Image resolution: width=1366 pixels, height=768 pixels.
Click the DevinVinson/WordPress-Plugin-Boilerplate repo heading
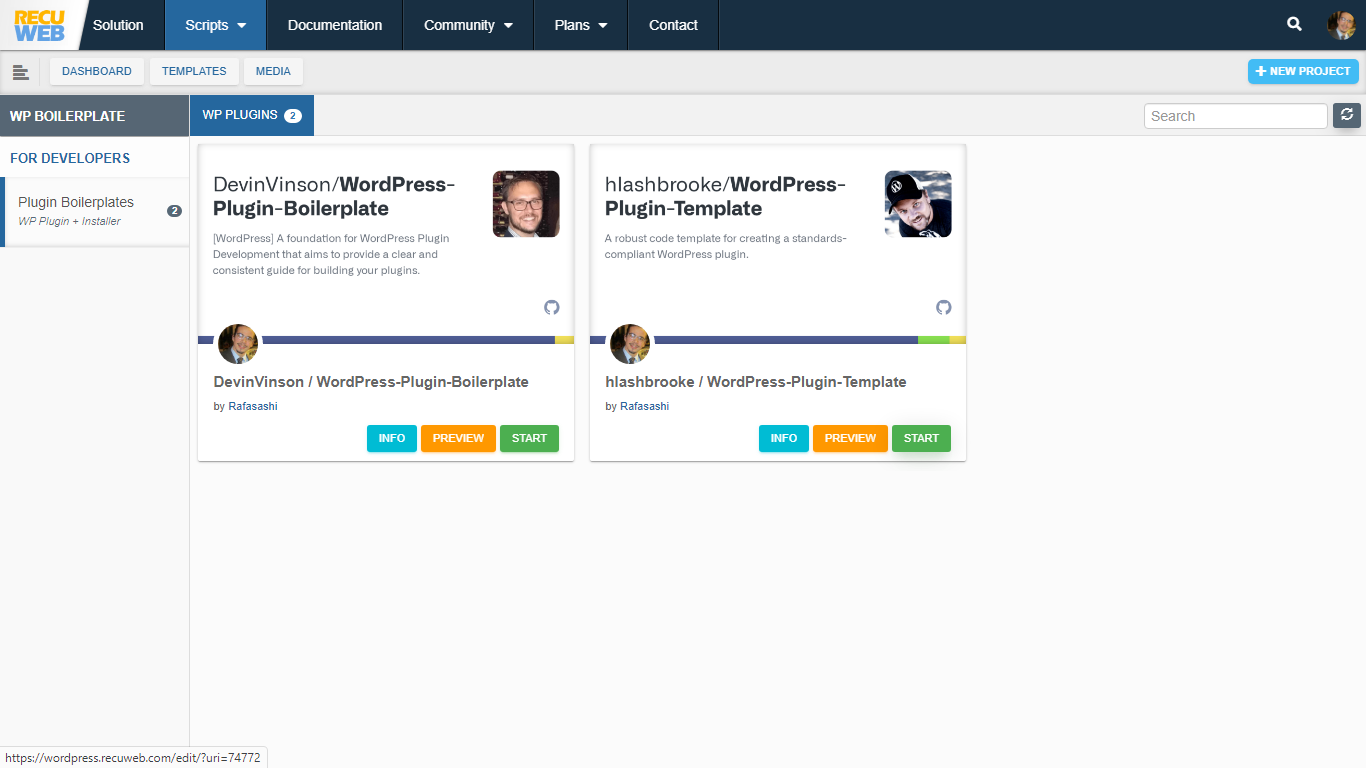pos(334,196)
